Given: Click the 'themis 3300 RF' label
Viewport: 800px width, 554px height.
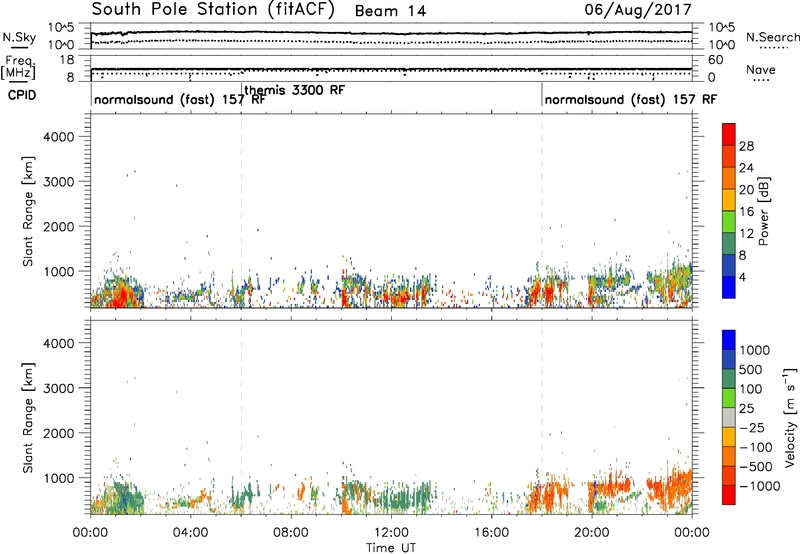Looking at the screenshot, I should pyautogui.click(x=295, y=90).
